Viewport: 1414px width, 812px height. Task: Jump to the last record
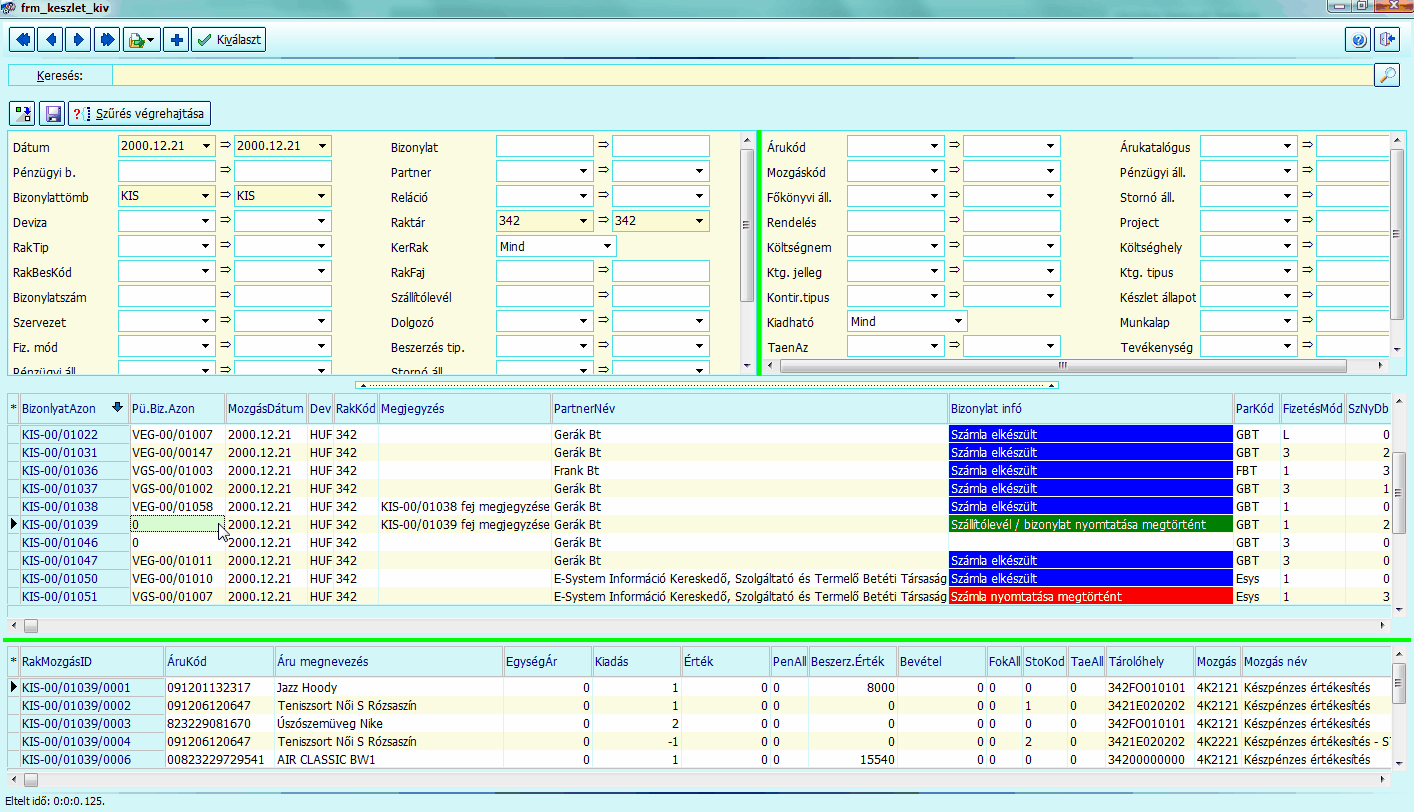pos(106,40)
